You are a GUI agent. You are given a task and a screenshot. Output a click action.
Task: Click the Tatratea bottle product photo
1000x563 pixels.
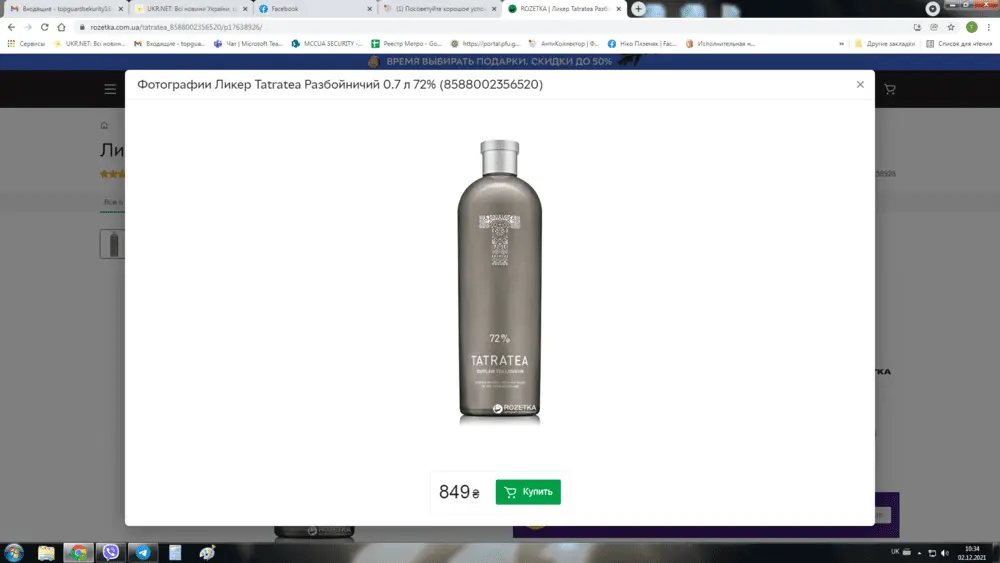coord(499,282)
